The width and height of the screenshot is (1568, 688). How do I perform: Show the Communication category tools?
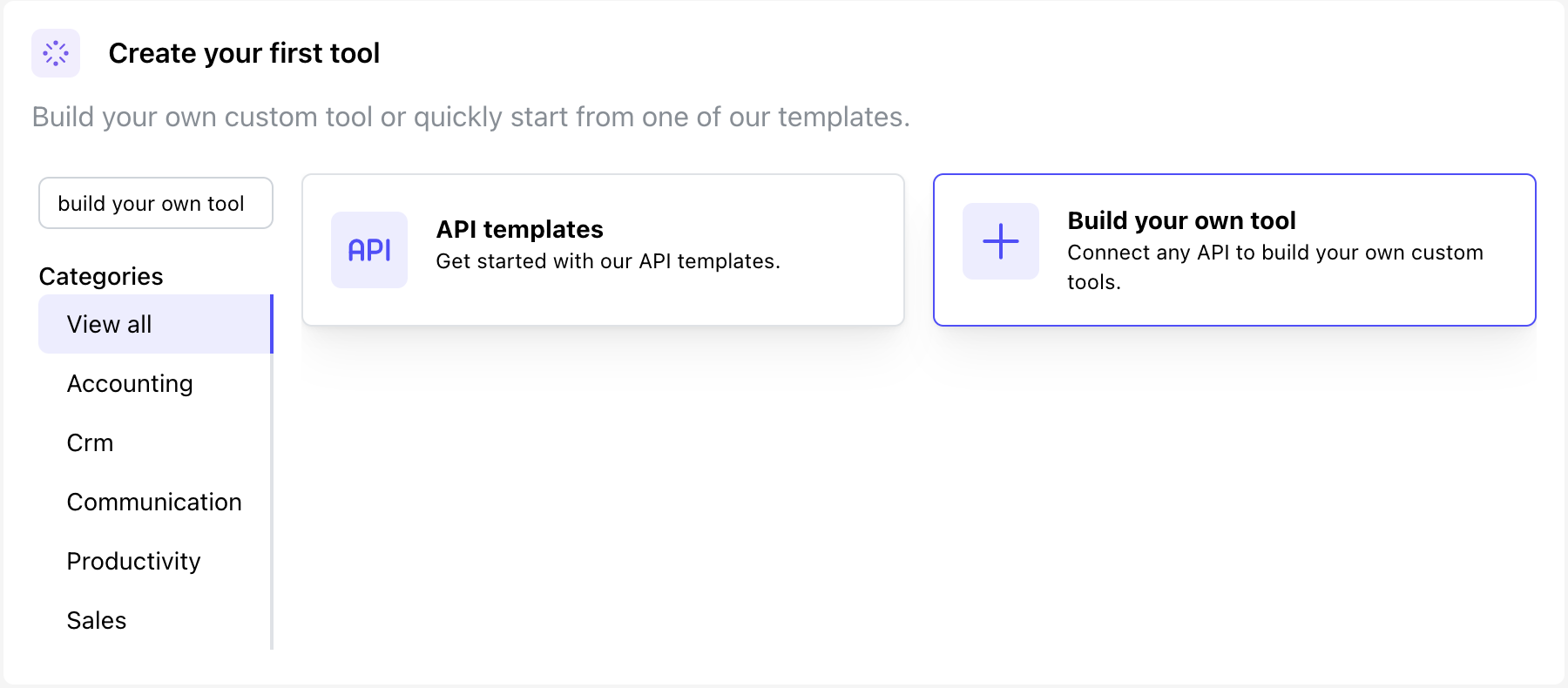pos(154,502)
